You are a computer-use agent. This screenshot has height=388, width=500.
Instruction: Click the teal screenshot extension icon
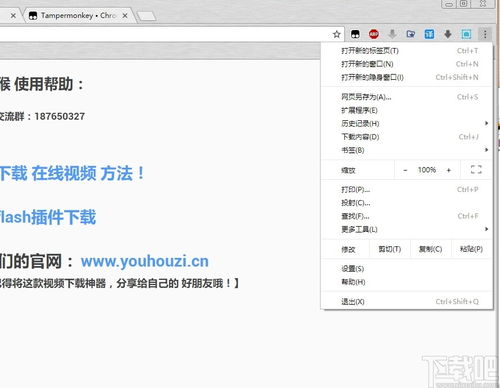[x=466, y=34]
